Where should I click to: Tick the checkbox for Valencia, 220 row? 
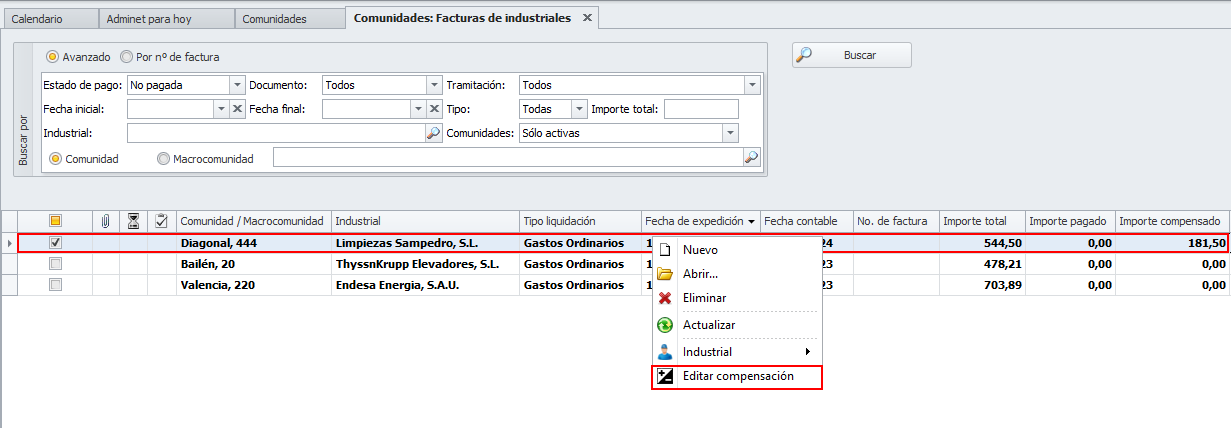pos(56,285)
